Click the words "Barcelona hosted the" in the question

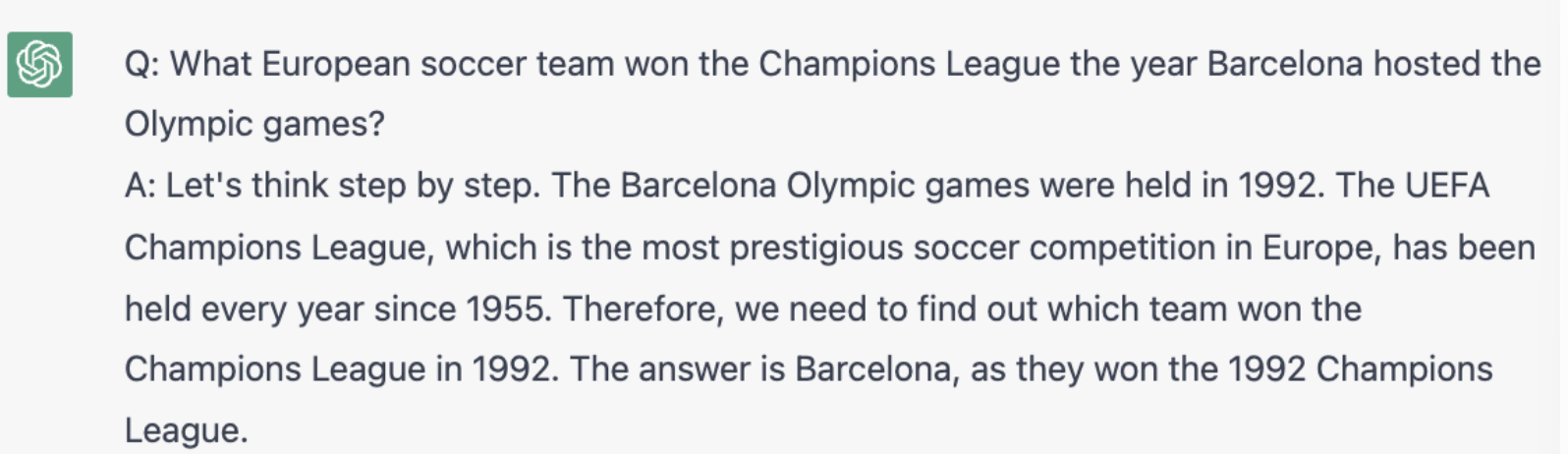click(x=1373, y=65)
